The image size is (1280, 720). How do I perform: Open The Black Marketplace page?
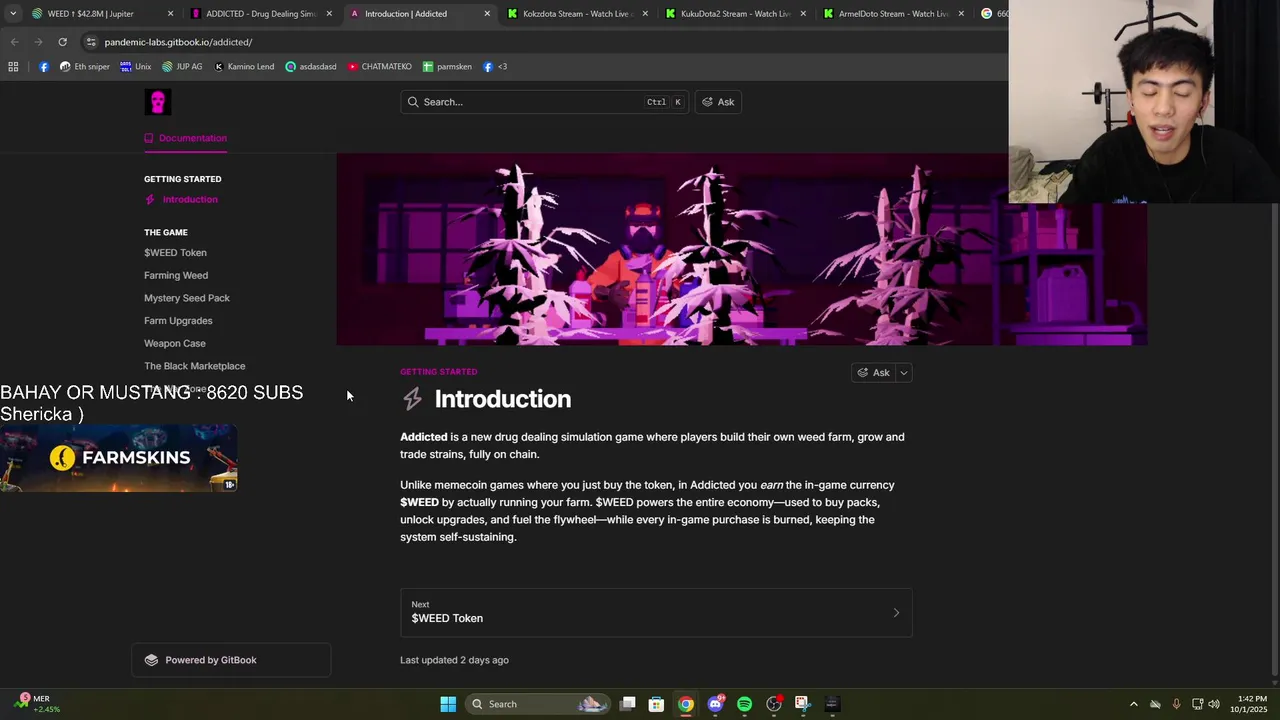point(194,366)
